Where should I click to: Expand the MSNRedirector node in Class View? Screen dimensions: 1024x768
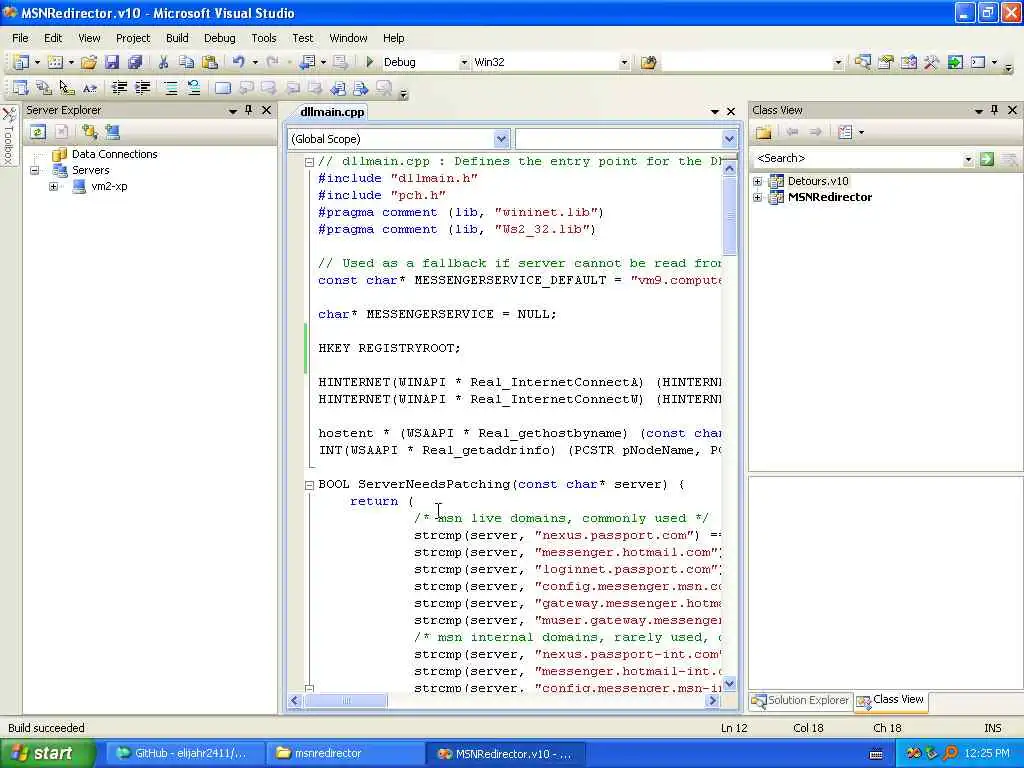click(x=758, y=198)
